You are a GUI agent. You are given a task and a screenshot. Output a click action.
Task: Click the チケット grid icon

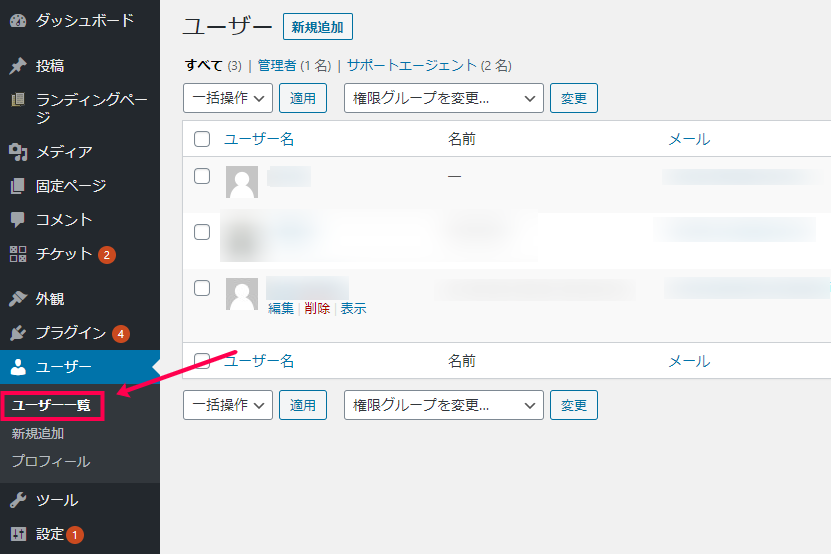pos(18,254)
